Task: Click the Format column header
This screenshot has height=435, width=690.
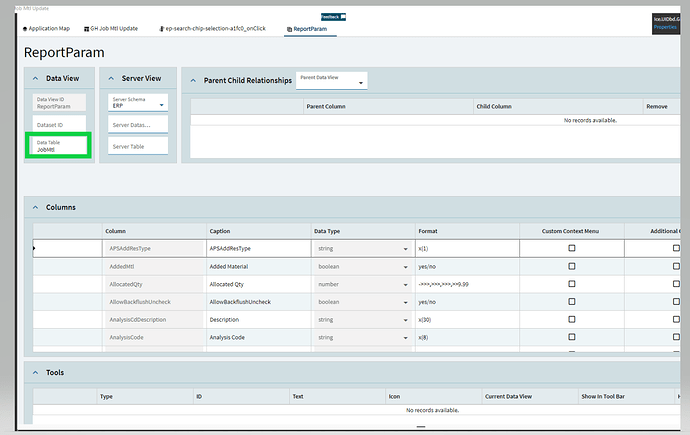Action: (x=467, y=231)
